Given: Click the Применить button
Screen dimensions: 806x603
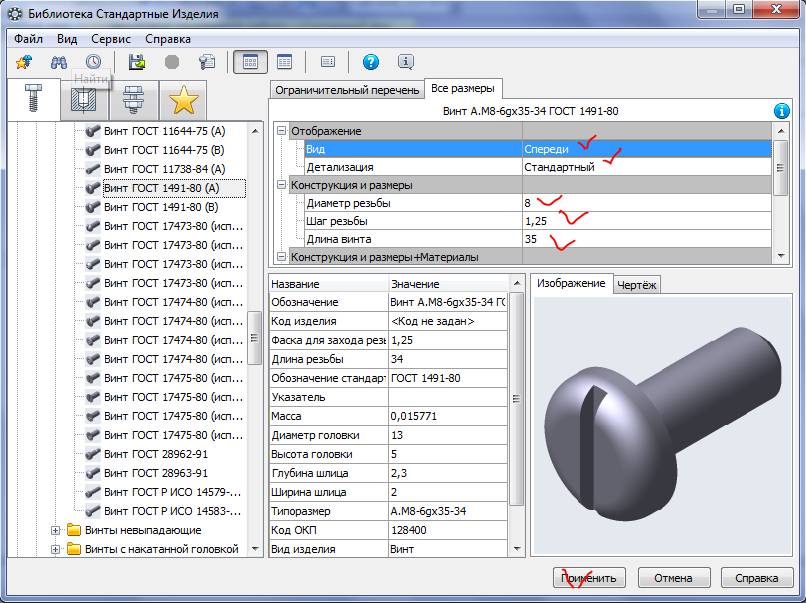Looking at the screenshot, I should point(589,578).
